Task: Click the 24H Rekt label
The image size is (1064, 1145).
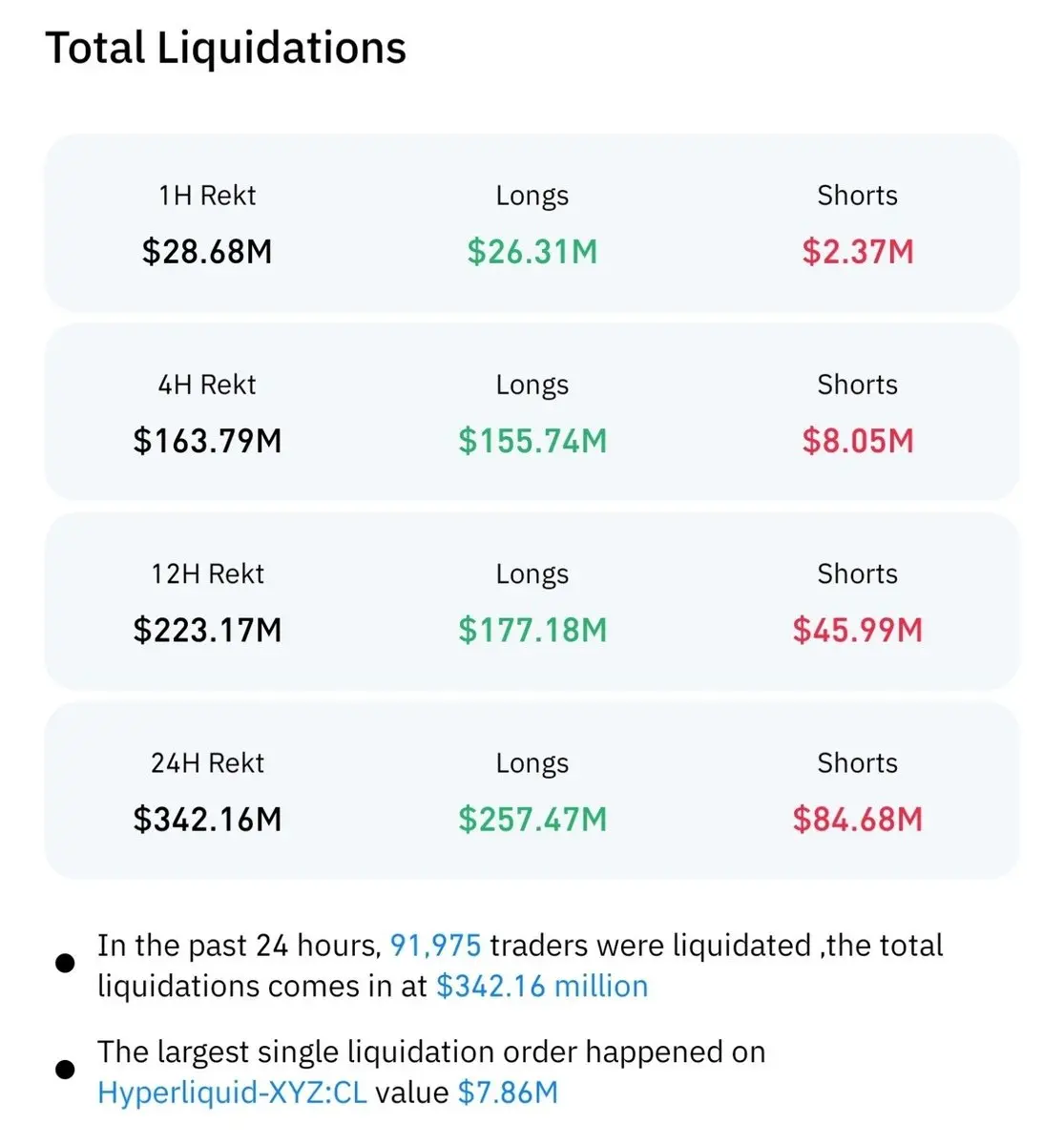Action: click(x=207, y=763)
